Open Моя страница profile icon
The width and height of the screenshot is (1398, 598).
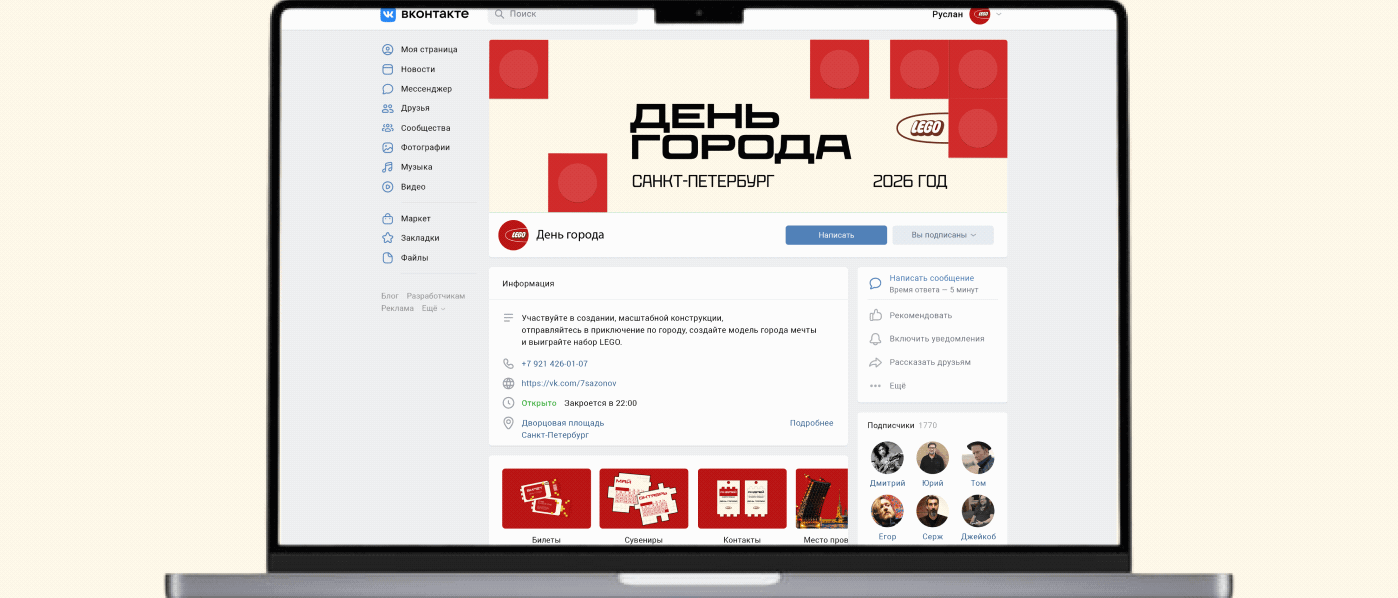[388, 49]
